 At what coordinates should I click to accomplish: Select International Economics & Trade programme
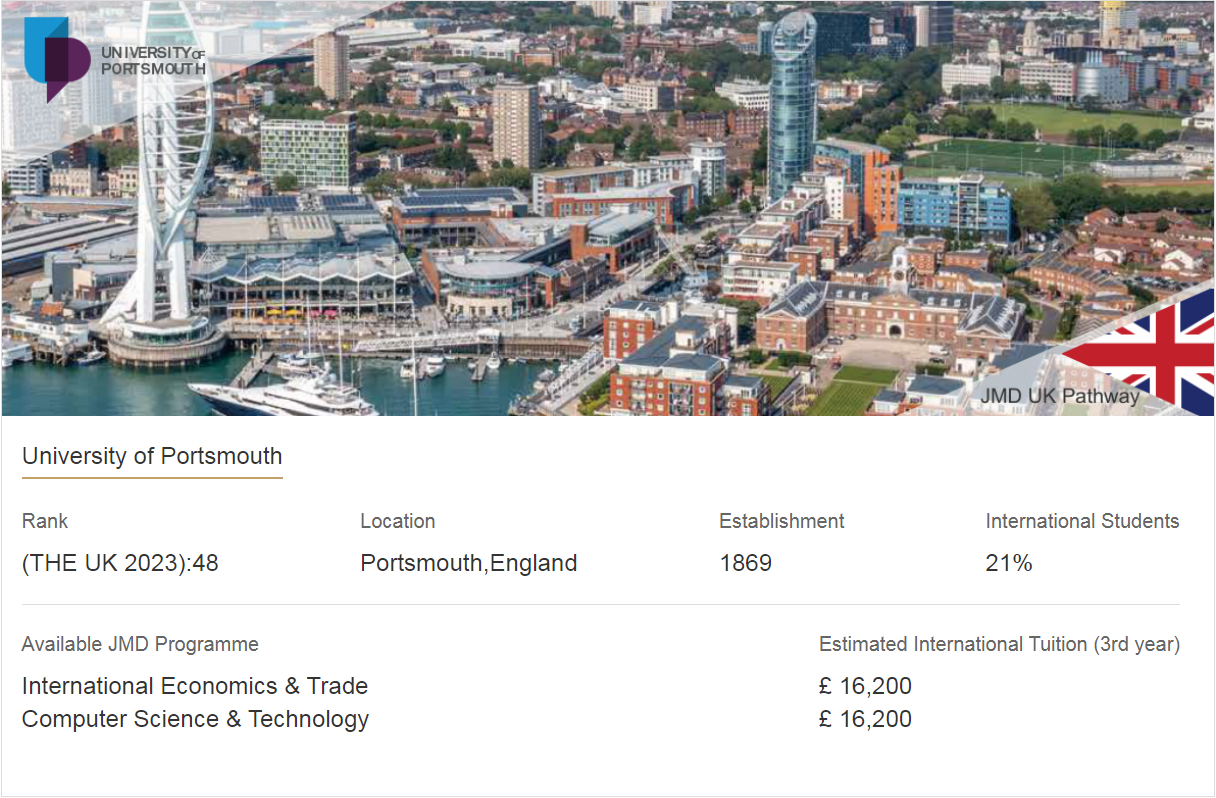[195, 686]
